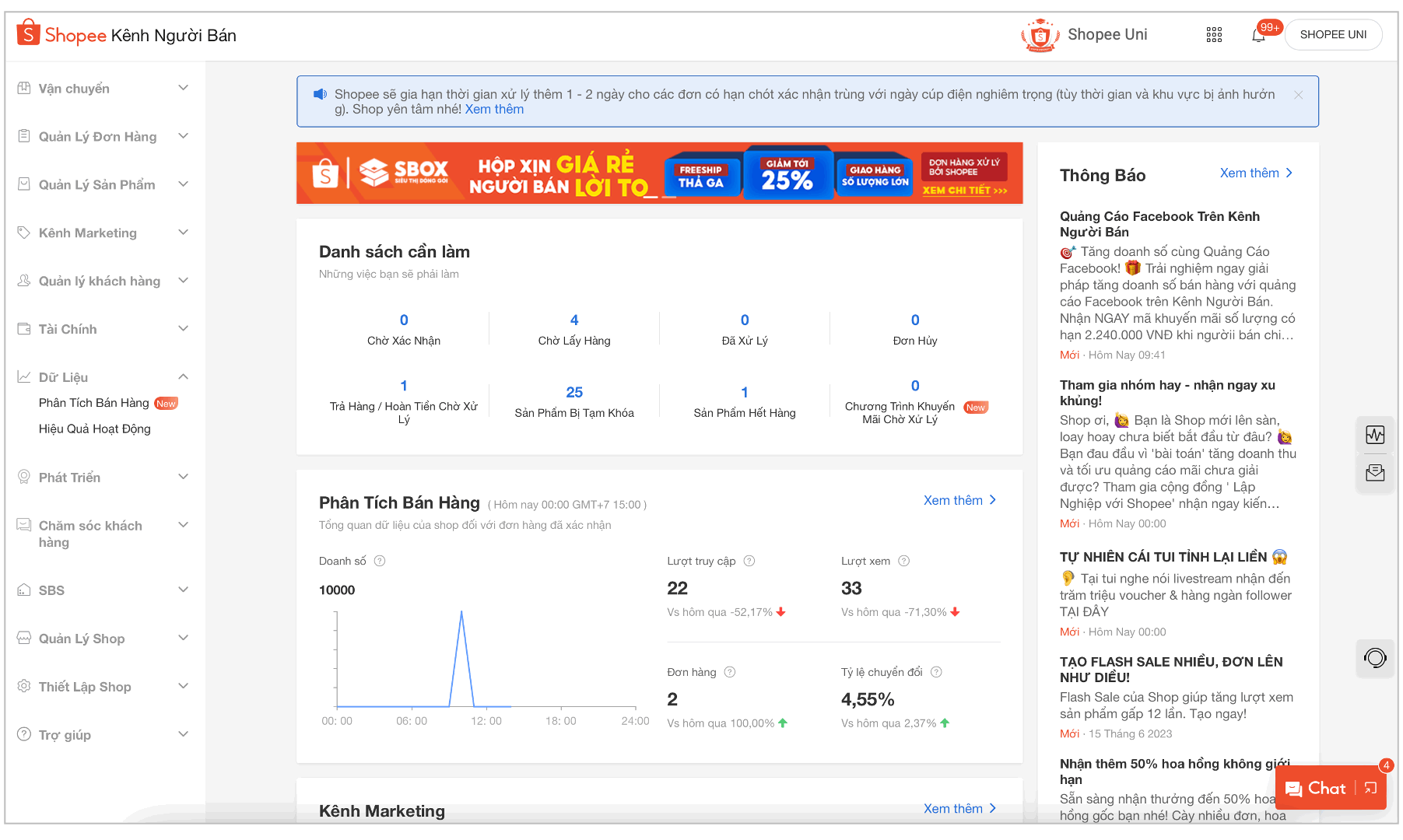Click the Kênh Marketing tag icon
Image resolution: width=1403 pixels, height=840 pixels.
tap(24, 233)
